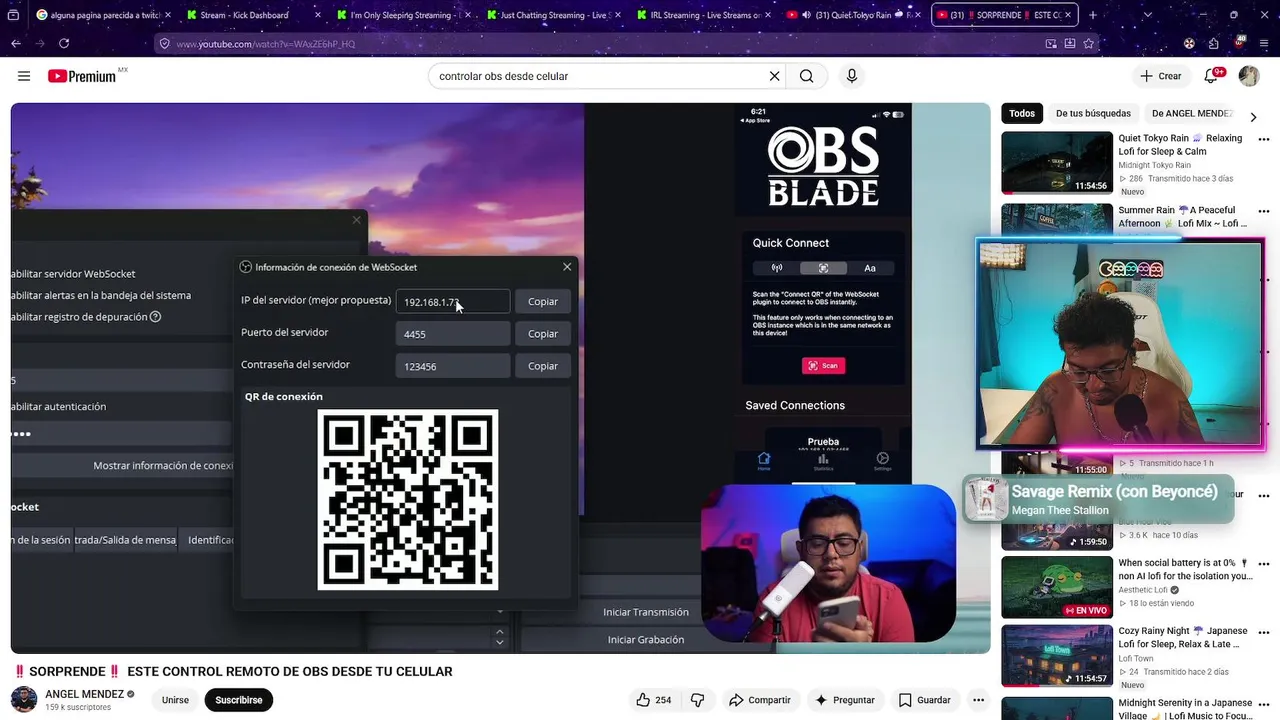1280x720 pixels.
Task: Switch to alguna pagina parecida a twitch tab
Action: (103, 15)
